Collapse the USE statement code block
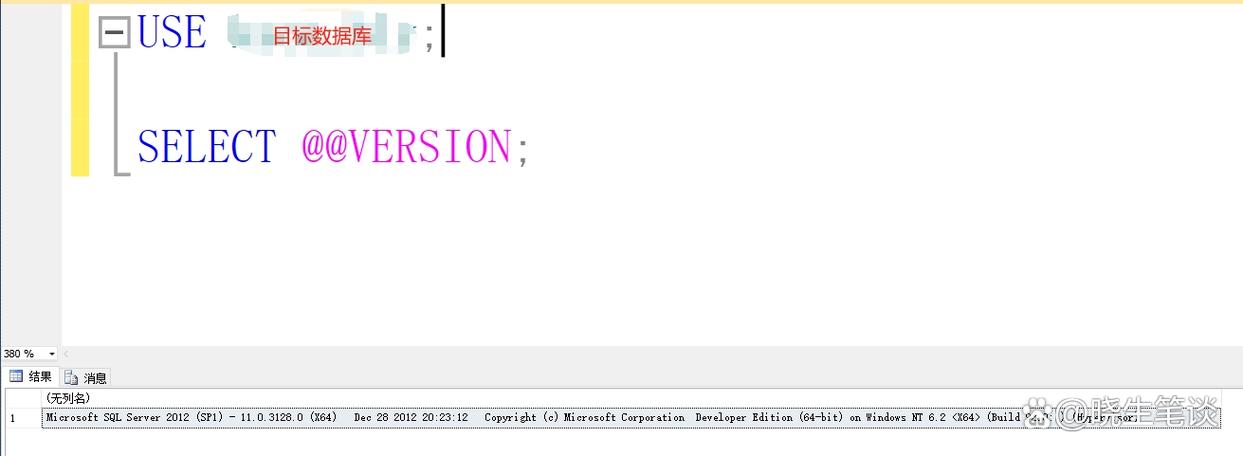1243x456 pixels. [115, 34]
